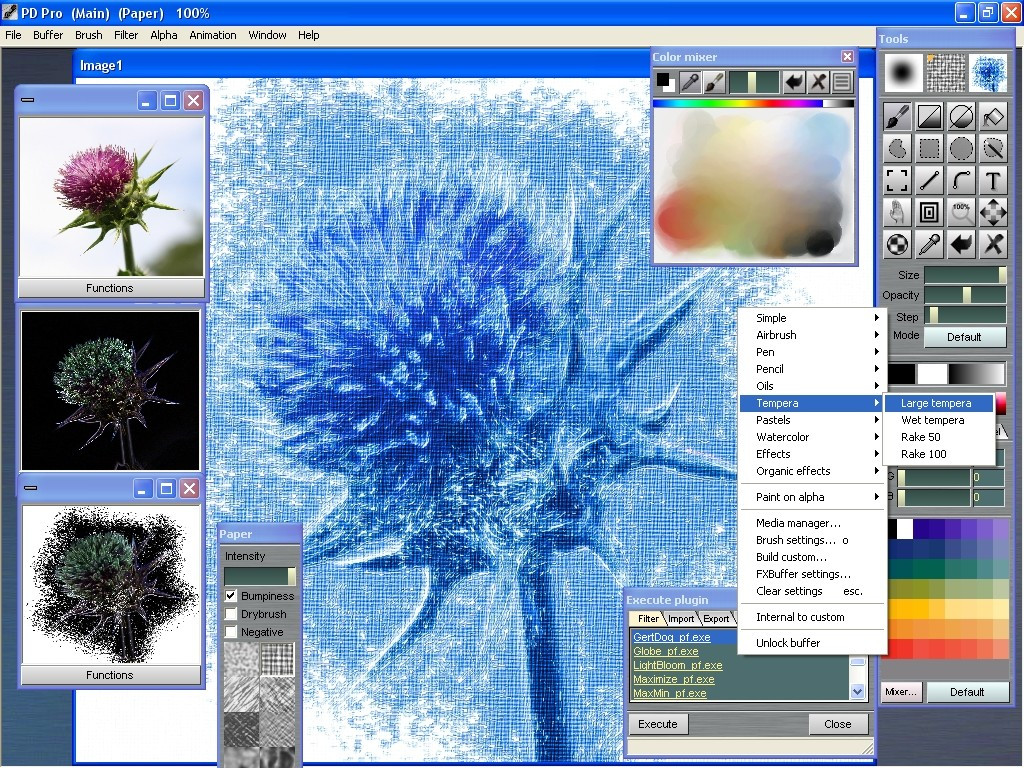
Task: Select the rectangular gradient fill tool
Action: tap(929, 118)
